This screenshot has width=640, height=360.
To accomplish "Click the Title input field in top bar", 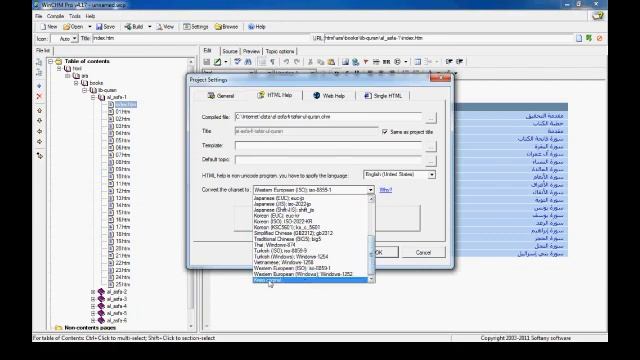I will click(x=201, y=38).
